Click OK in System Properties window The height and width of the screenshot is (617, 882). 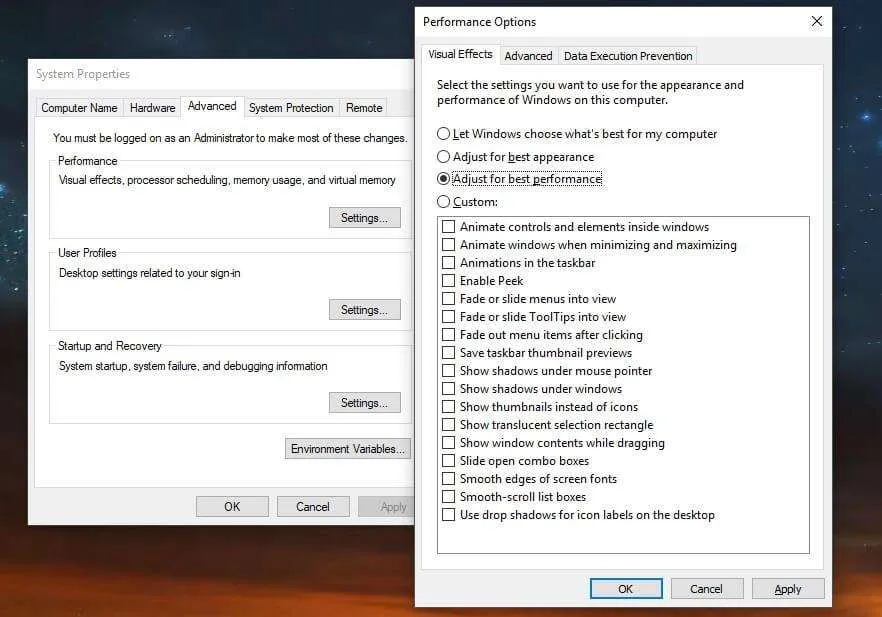[232, 507]
